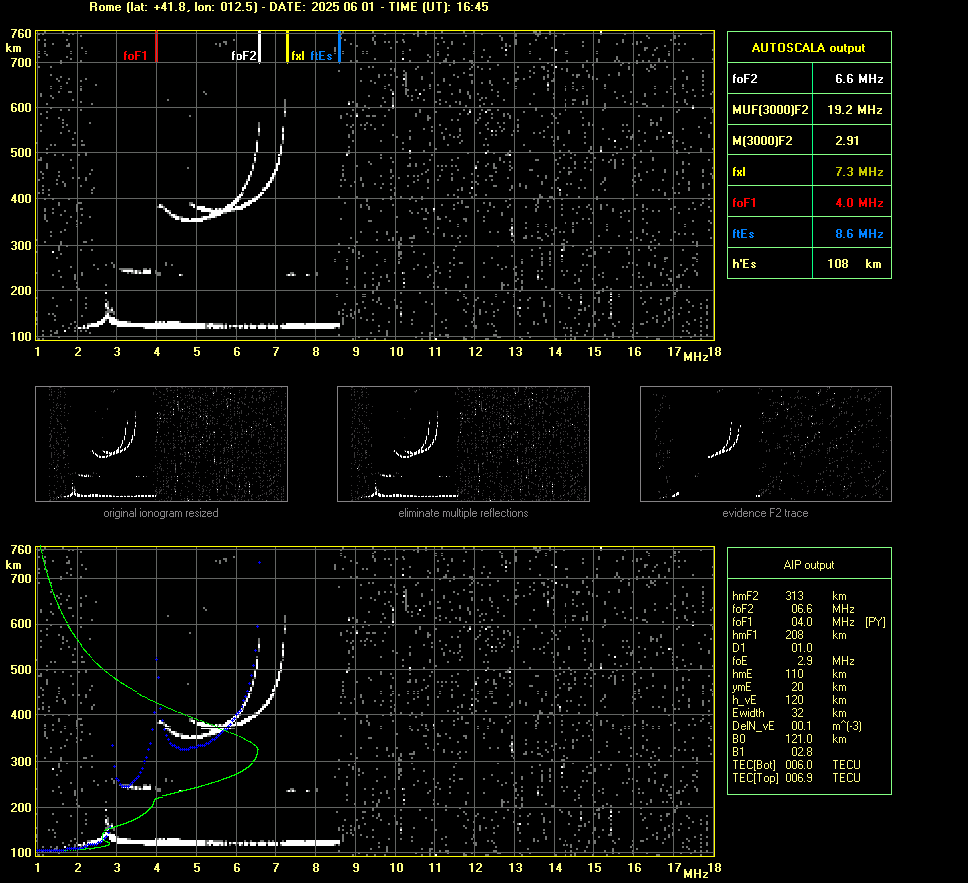
Task: Click the red 4.0 MHz value
Action: click(x=859, y=203)
